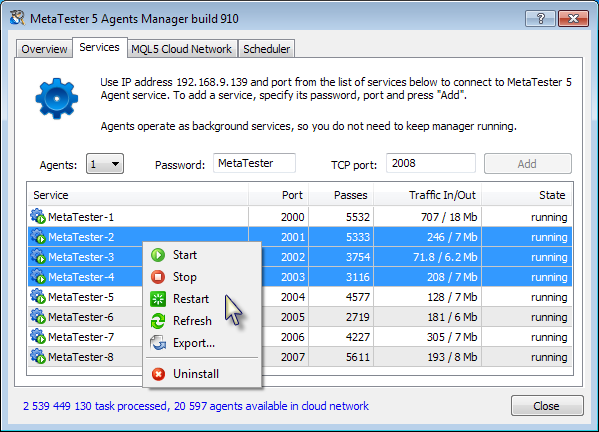This screenshot has height=432, width=599.
Task: Click port value 2007
Action: point(293,357)
